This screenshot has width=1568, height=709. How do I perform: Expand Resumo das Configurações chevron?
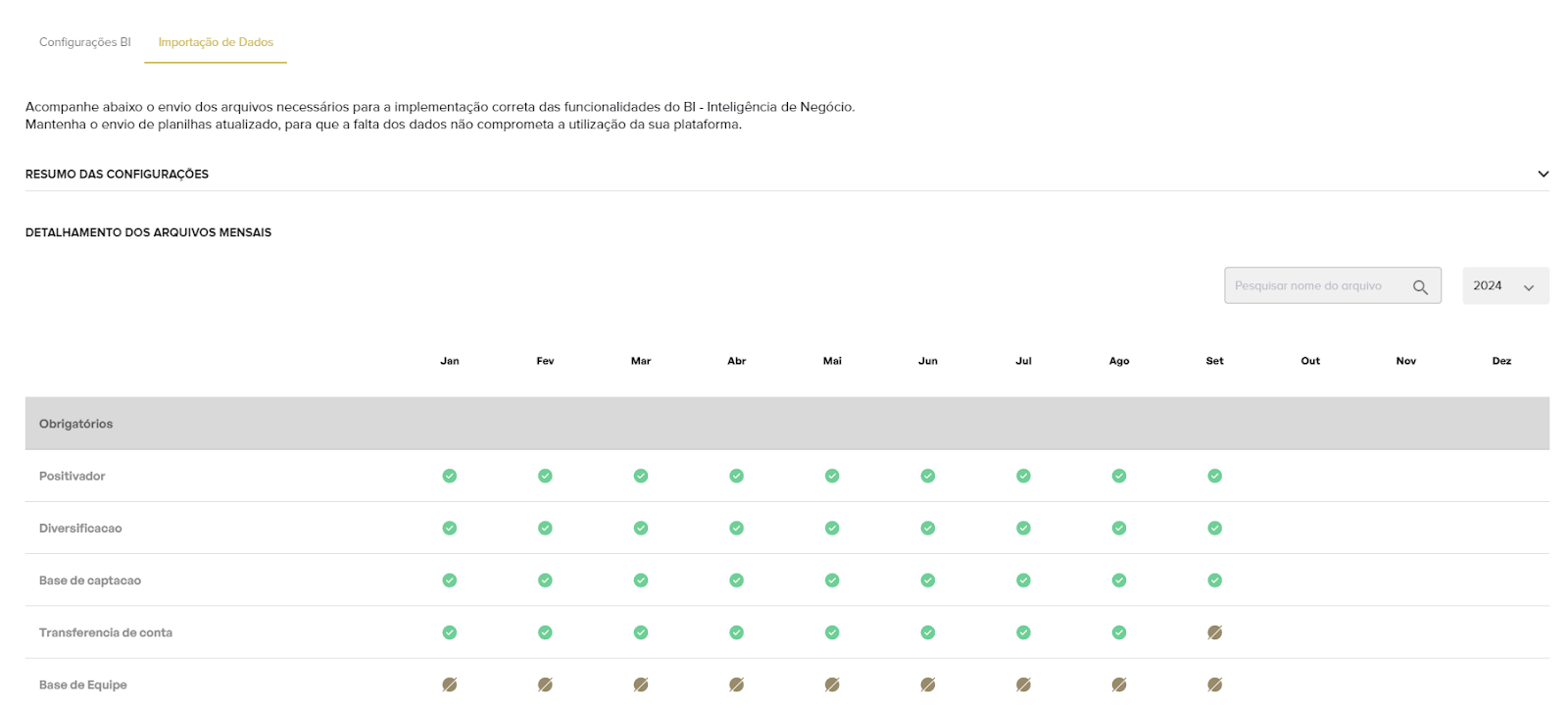(1543, 174)
